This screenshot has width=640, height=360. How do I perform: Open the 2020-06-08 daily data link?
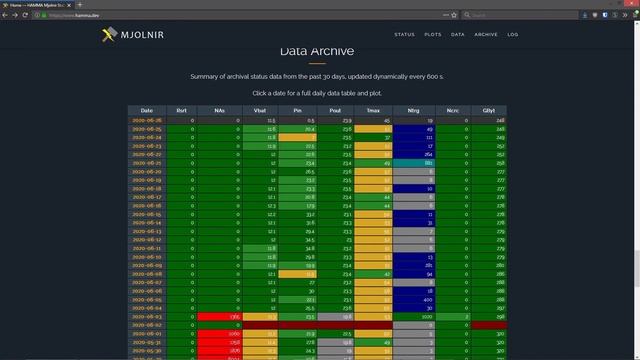[x=147, y=274]
